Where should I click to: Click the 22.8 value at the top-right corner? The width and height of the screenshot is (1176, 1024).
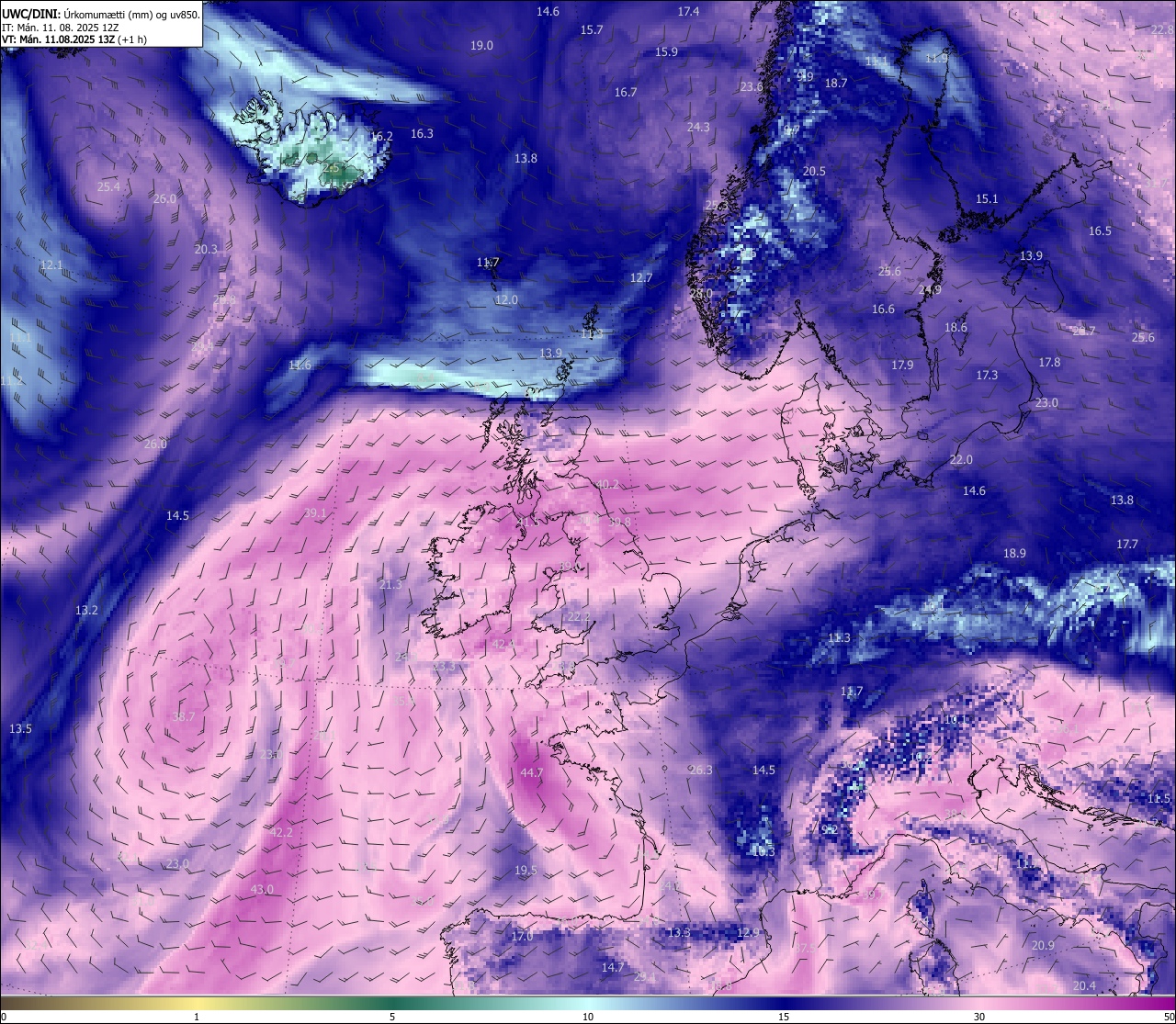[1162, 30]
